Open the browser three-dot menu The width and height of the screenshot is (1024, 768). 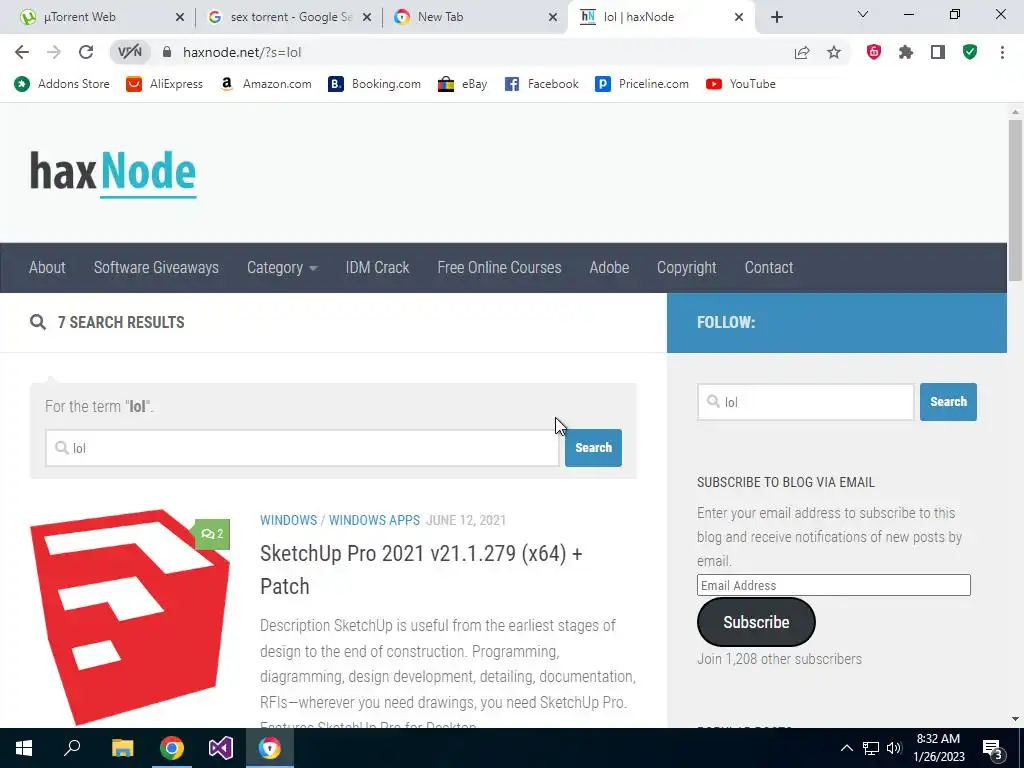1002,52
